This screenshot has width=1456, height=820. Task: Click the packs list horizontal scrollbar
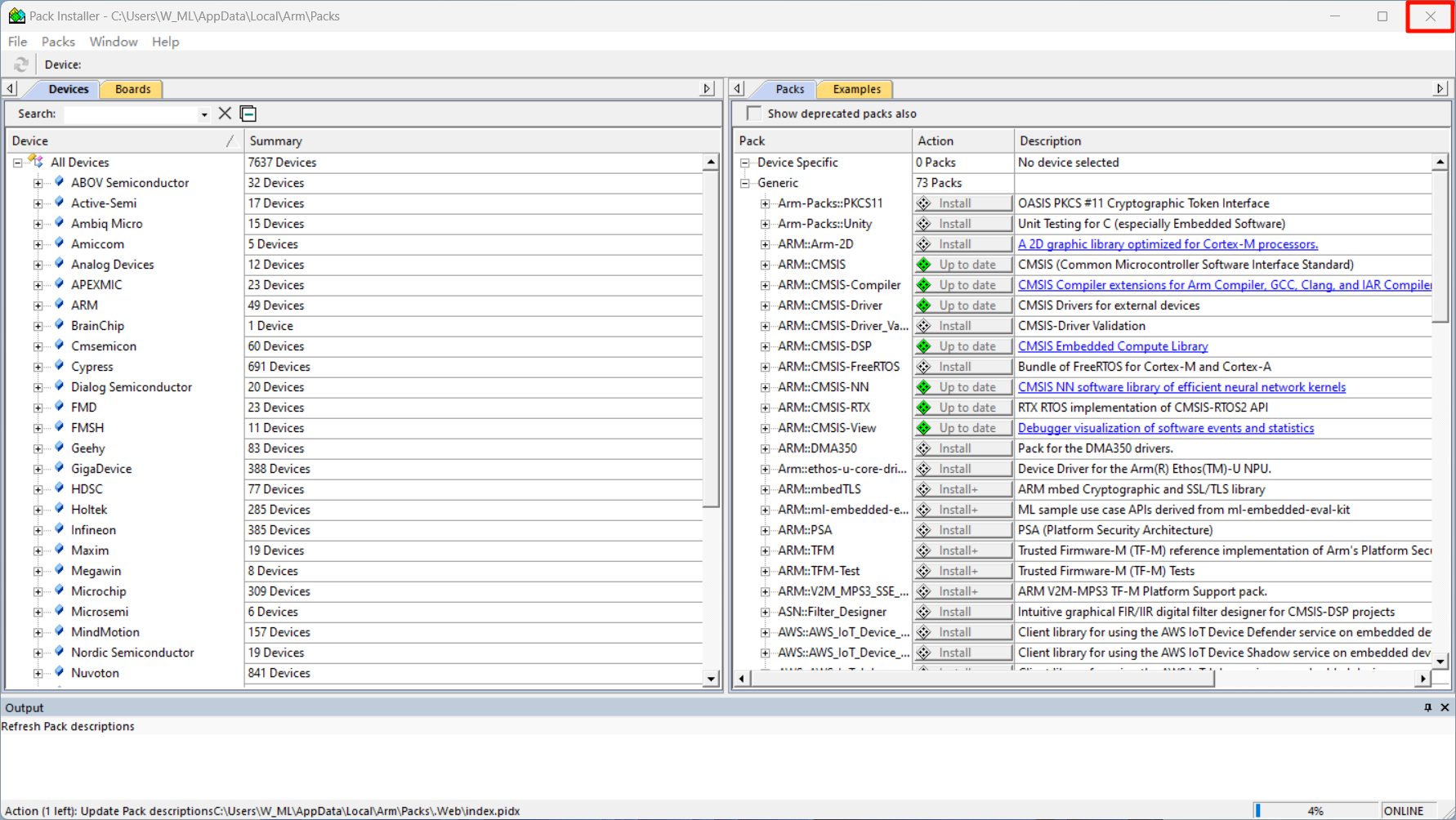tap(984, 679)
